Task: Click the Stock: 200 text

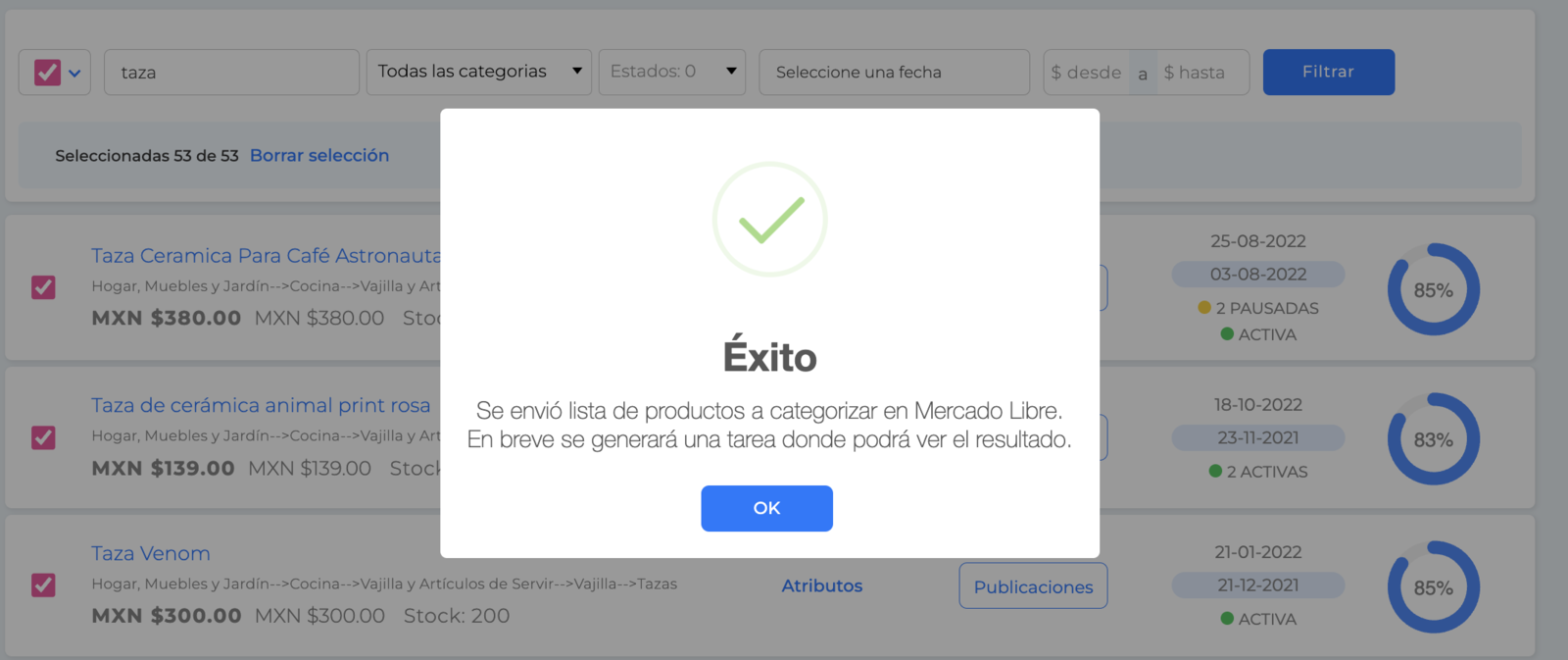Action: [x=457, y=616]
